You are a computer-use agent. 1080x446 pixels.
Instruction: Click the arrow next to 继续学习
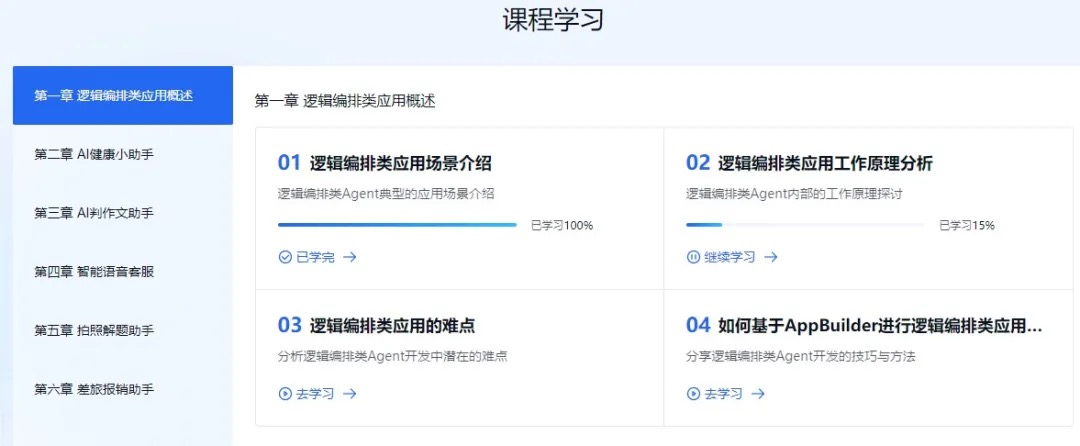pos(771,257)
